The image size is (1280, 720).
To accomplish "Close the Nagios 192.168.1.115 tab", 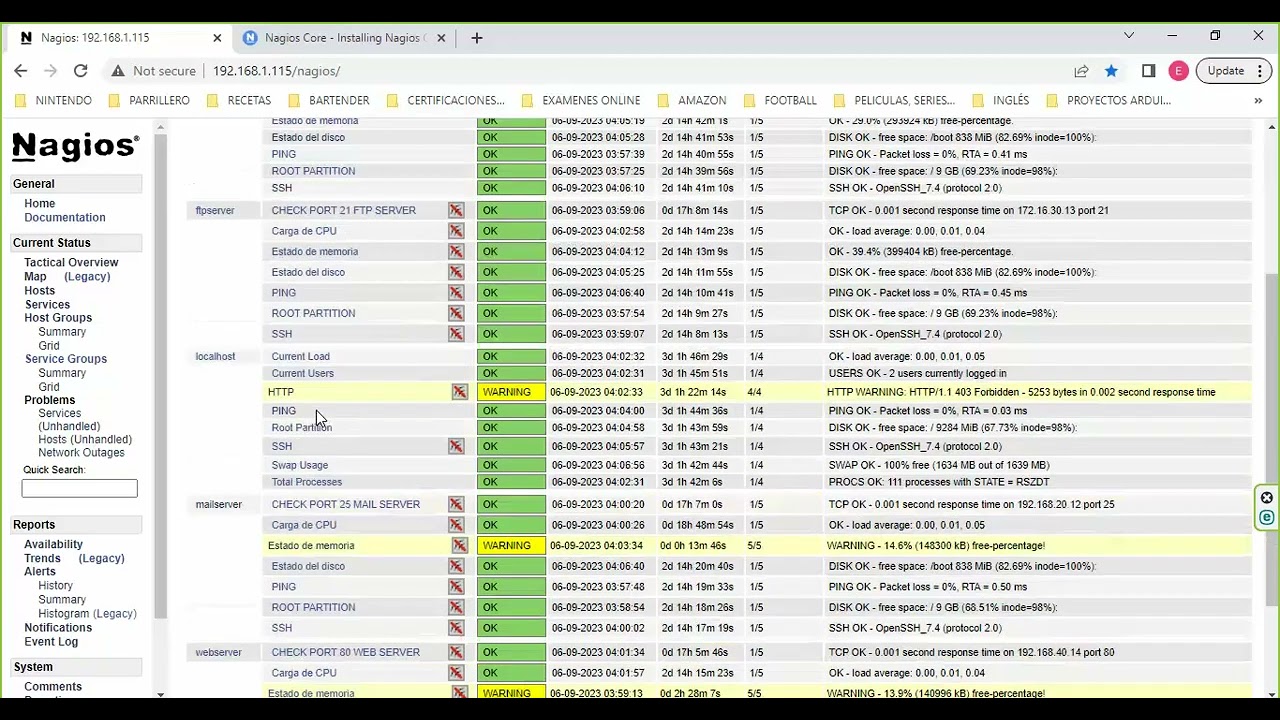I will (x=217, y=38).
